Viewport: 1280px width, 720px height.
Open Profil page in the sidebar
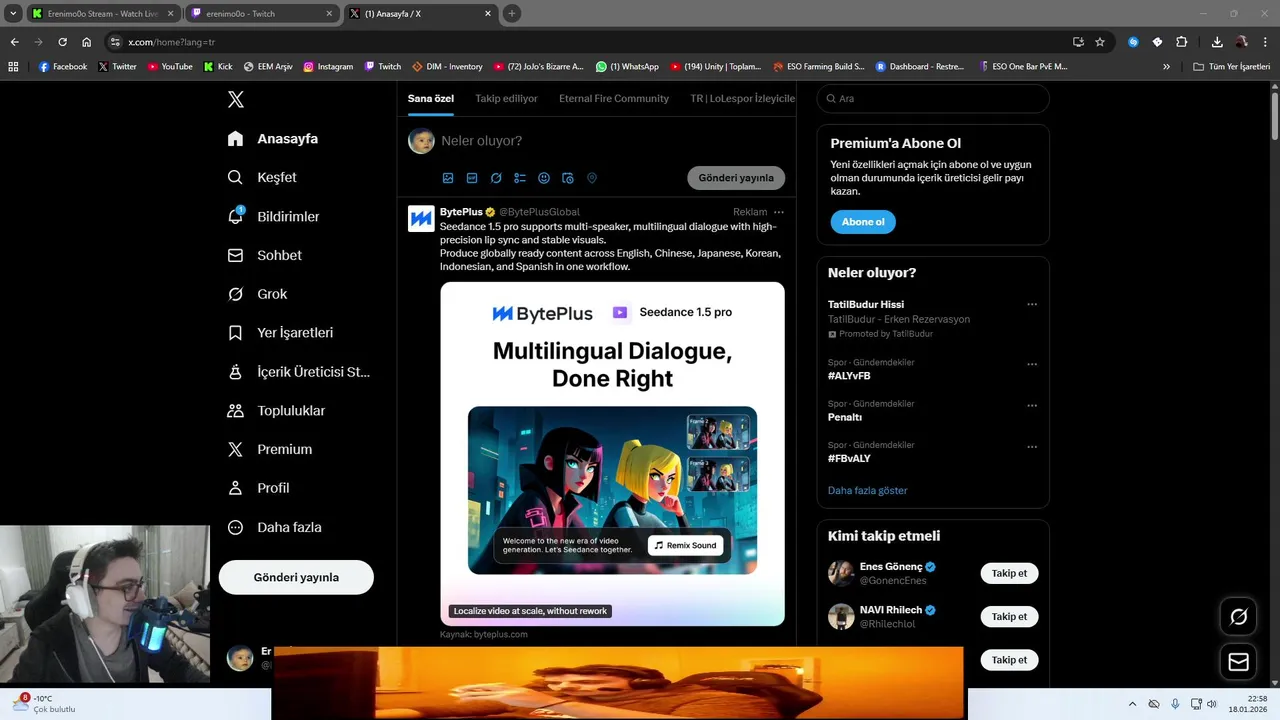pyautogui.click(x=258, y=488)
